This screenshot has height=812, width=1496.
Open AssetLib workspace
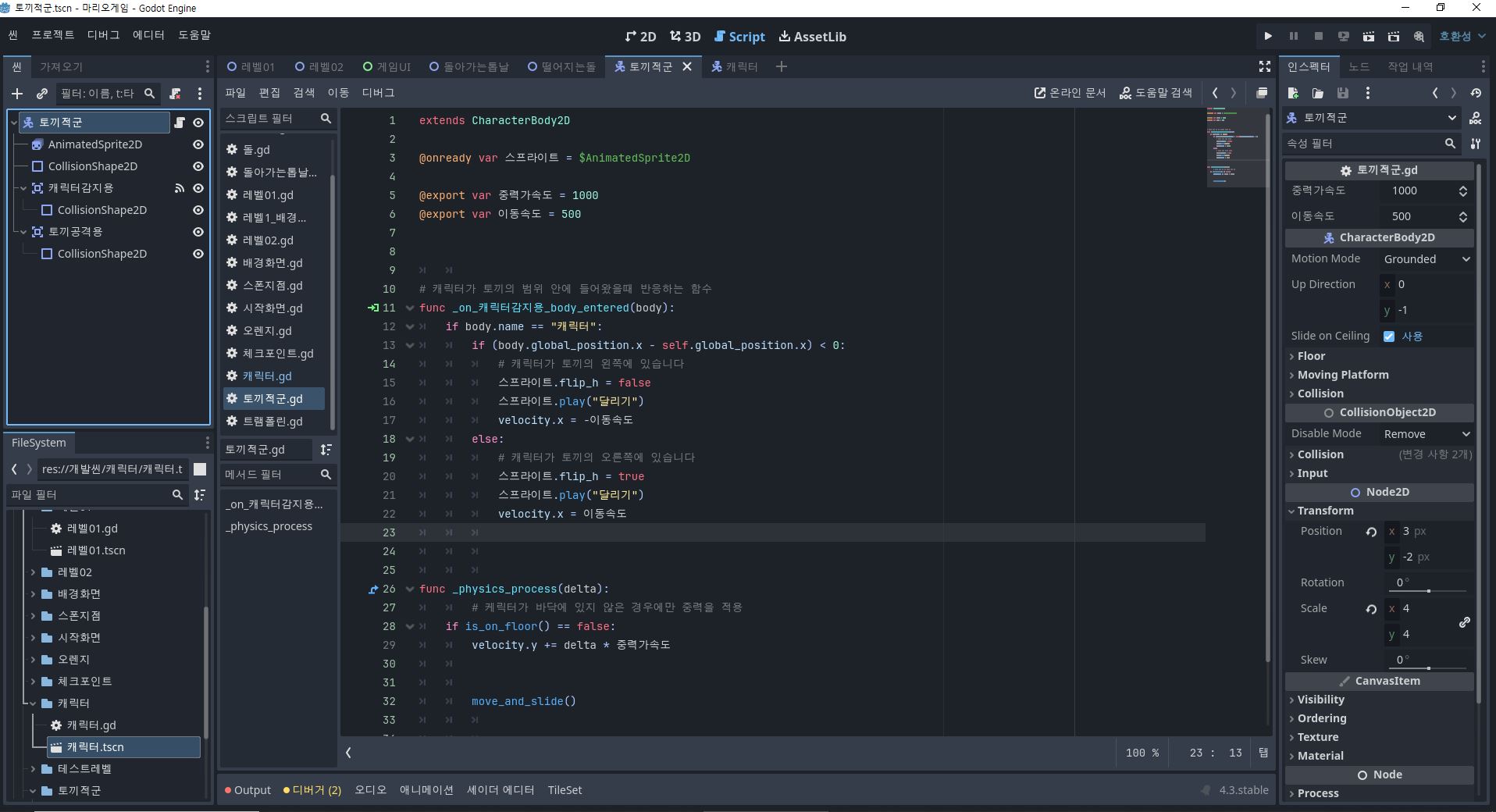[x=813, y=37]
